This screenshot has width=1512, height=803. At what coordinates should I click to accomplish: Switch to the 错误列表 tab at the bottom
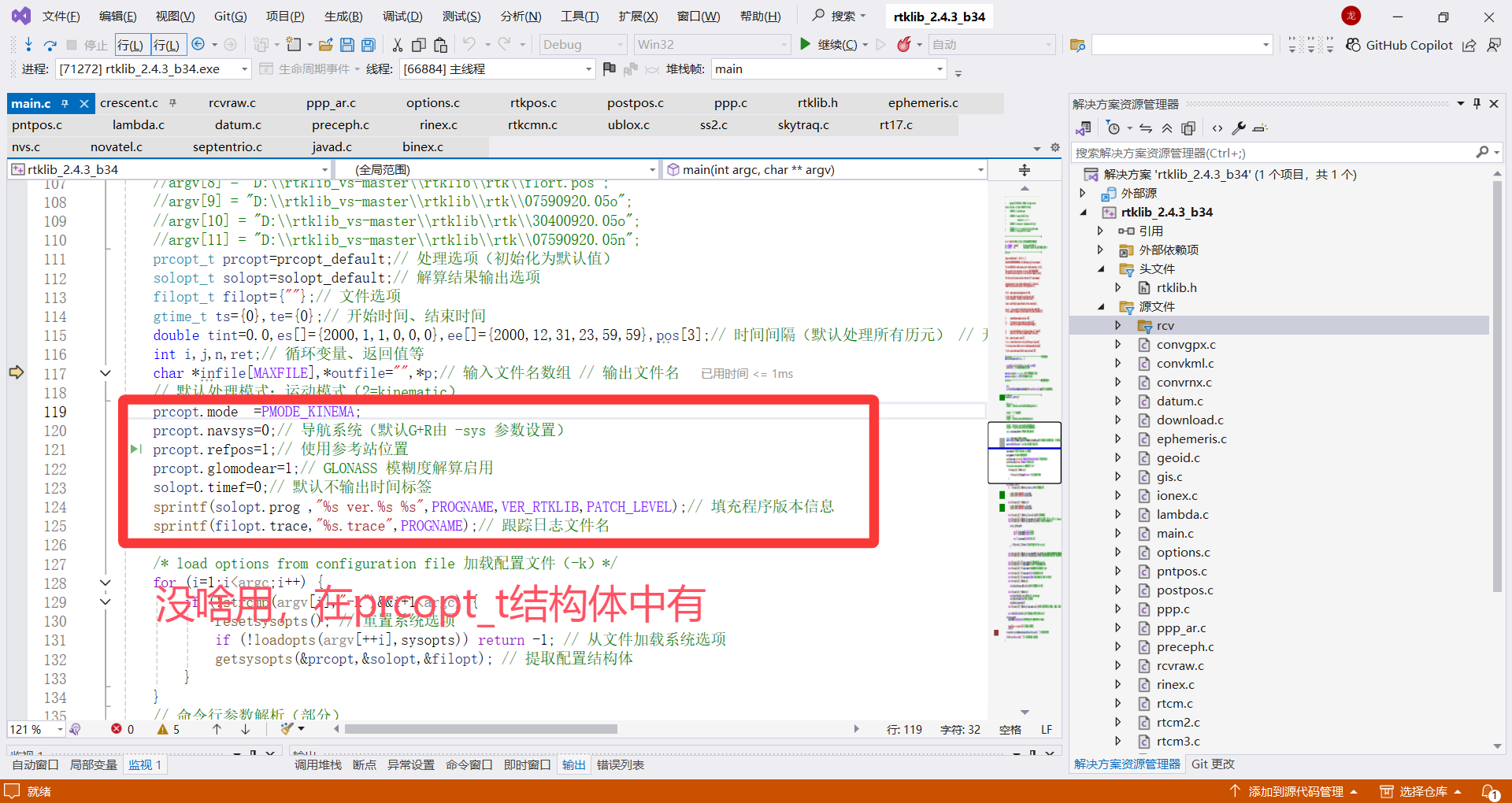621,765
